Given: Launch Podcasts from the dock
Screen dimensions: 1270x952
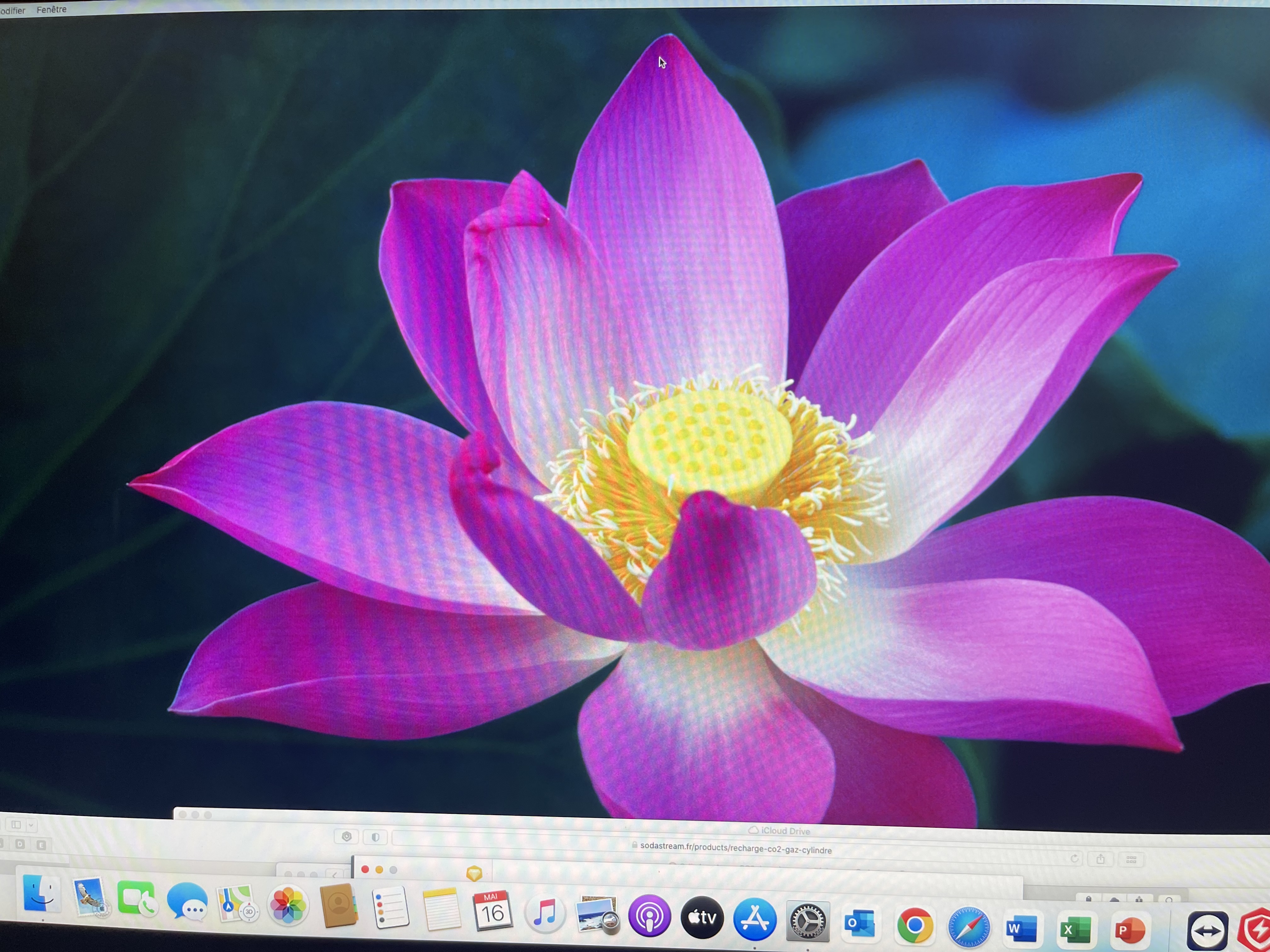Looking at the screenshot, I should tap(649, 916).
